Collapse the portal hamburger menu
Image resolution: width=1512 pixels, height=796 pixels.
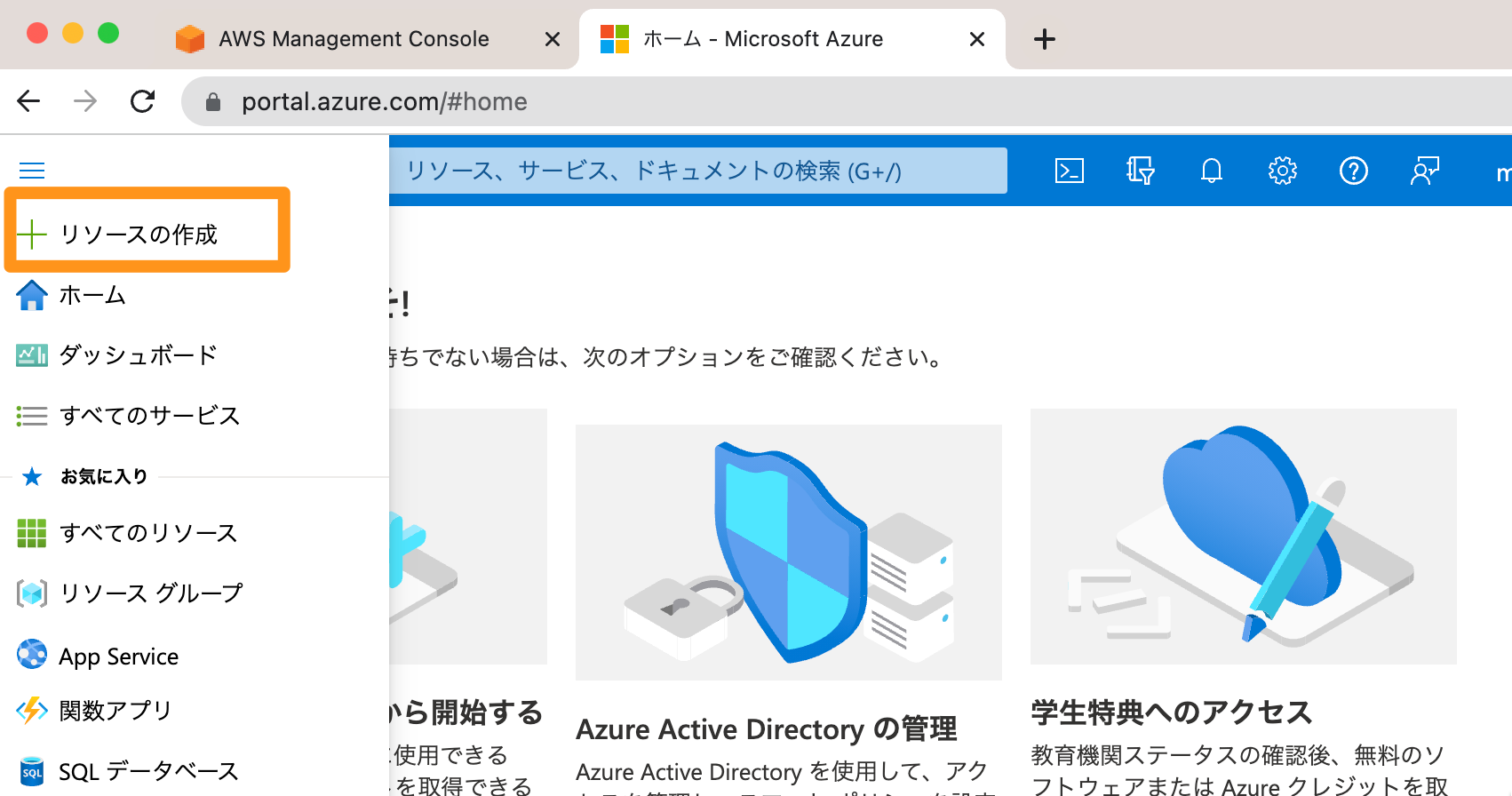pos(32,171)
